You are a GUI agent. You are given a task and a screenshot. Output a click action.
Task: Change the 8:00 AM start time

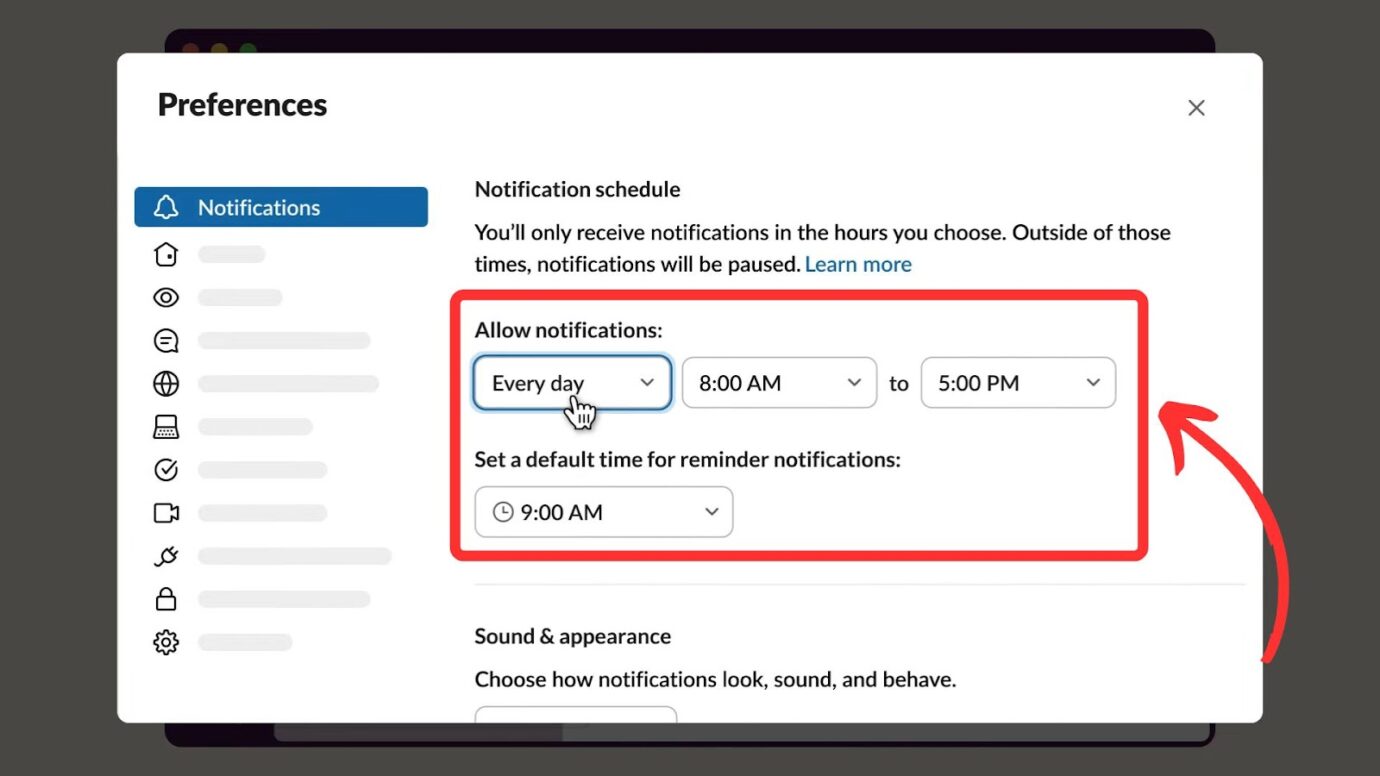(779, 383)
